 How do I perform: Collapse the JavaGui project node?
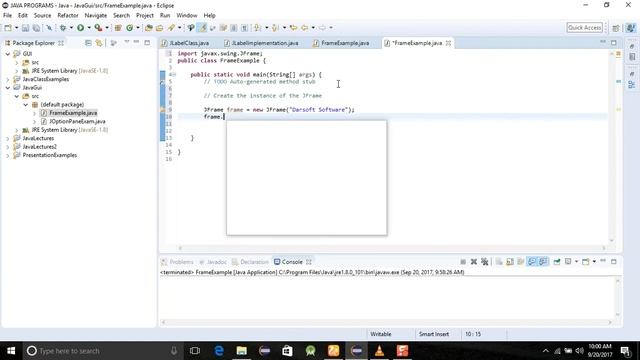(x=8, y=88)
